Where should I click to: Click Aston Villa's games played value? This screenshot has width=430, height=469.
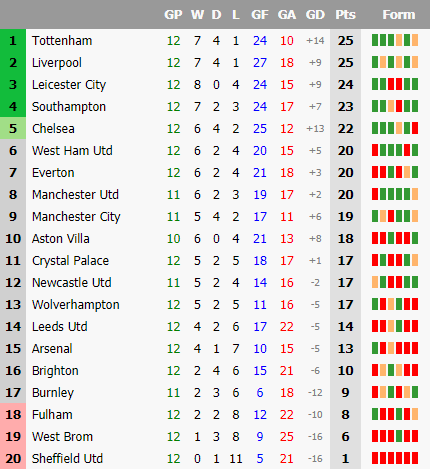pyautogui.click(x=173, y=239)
